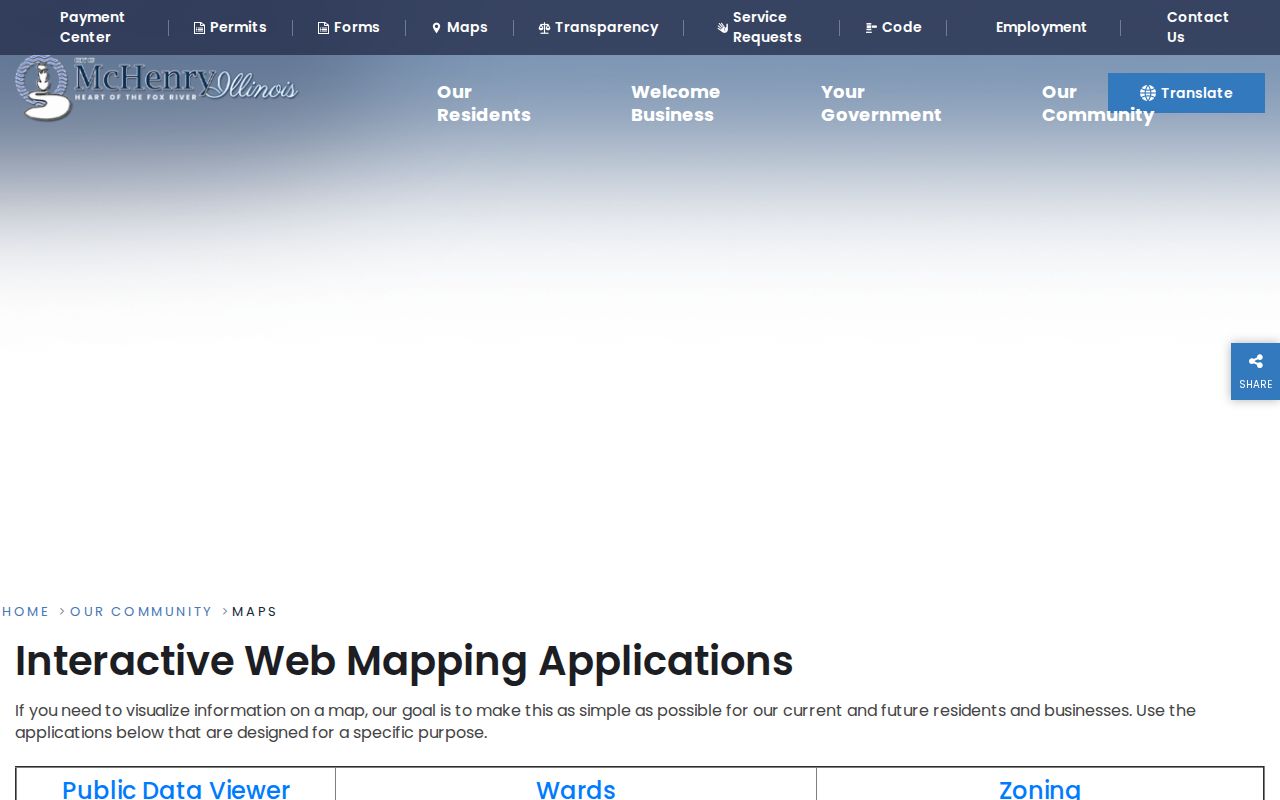Click the MAPS breadcrumb text

point(255,611)
